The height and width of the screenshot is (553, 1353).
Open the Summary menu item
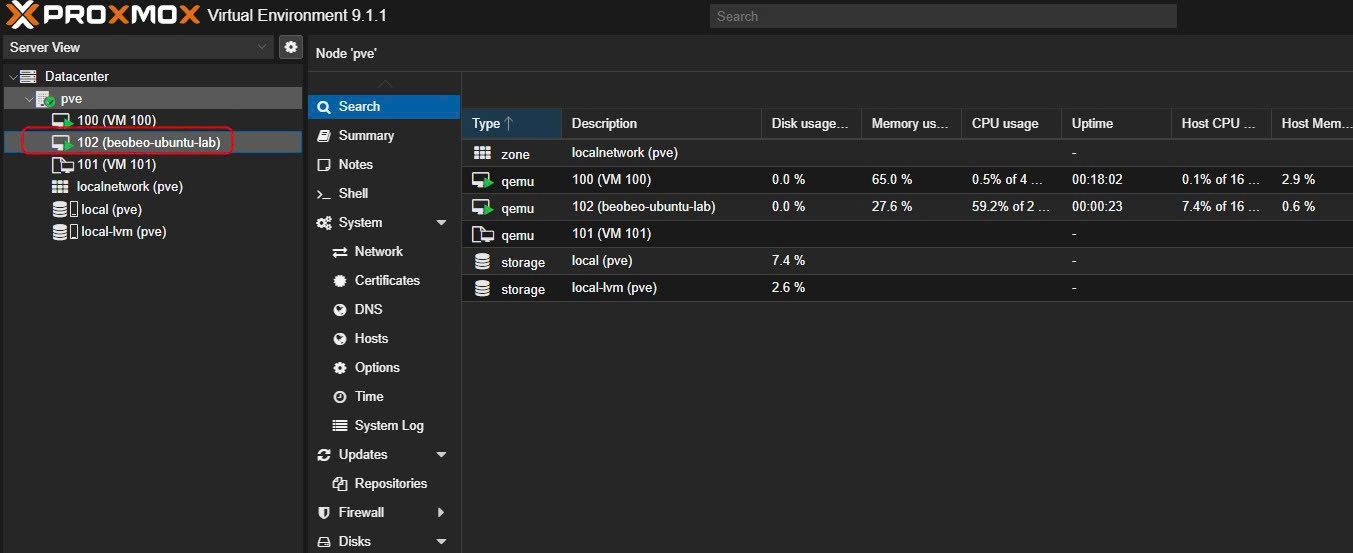[366, 135]
